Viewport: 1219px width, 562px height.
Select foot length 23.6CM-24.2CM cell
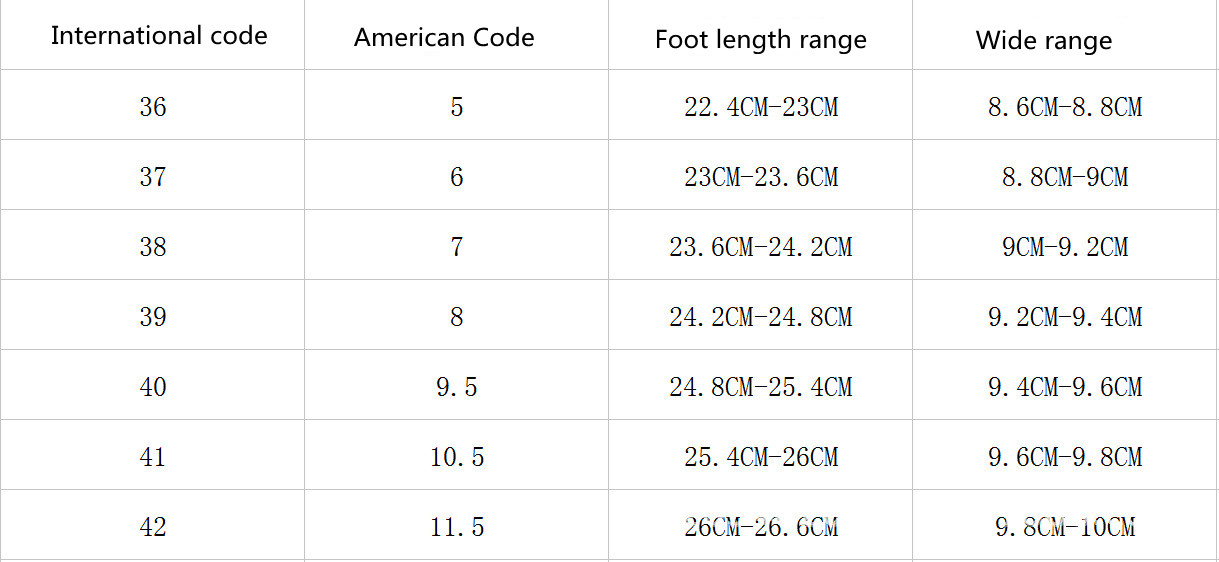[x=761, y=247]
